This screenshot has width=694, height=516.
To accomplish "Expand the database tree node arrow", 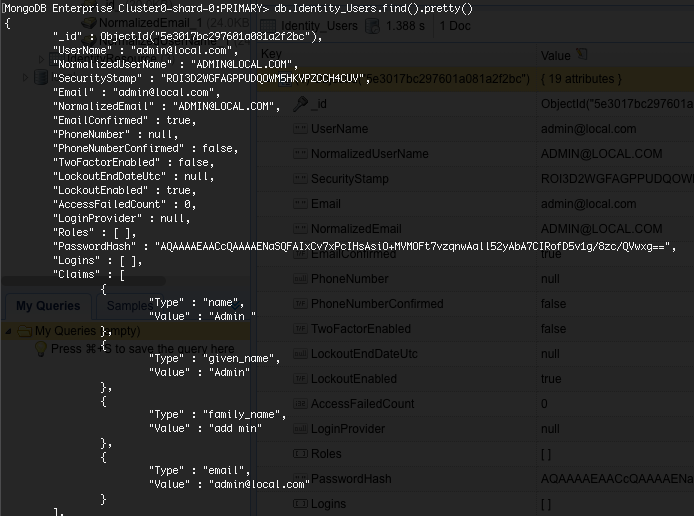I will point(25,78).
